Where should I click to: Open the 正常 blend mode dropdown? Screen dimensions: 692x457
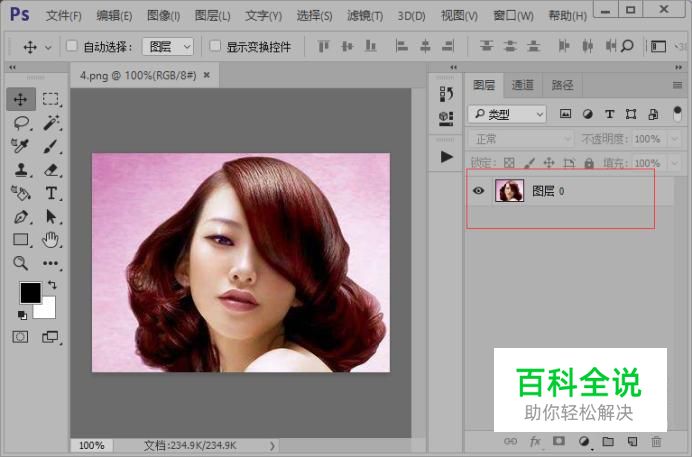[521, 139]
